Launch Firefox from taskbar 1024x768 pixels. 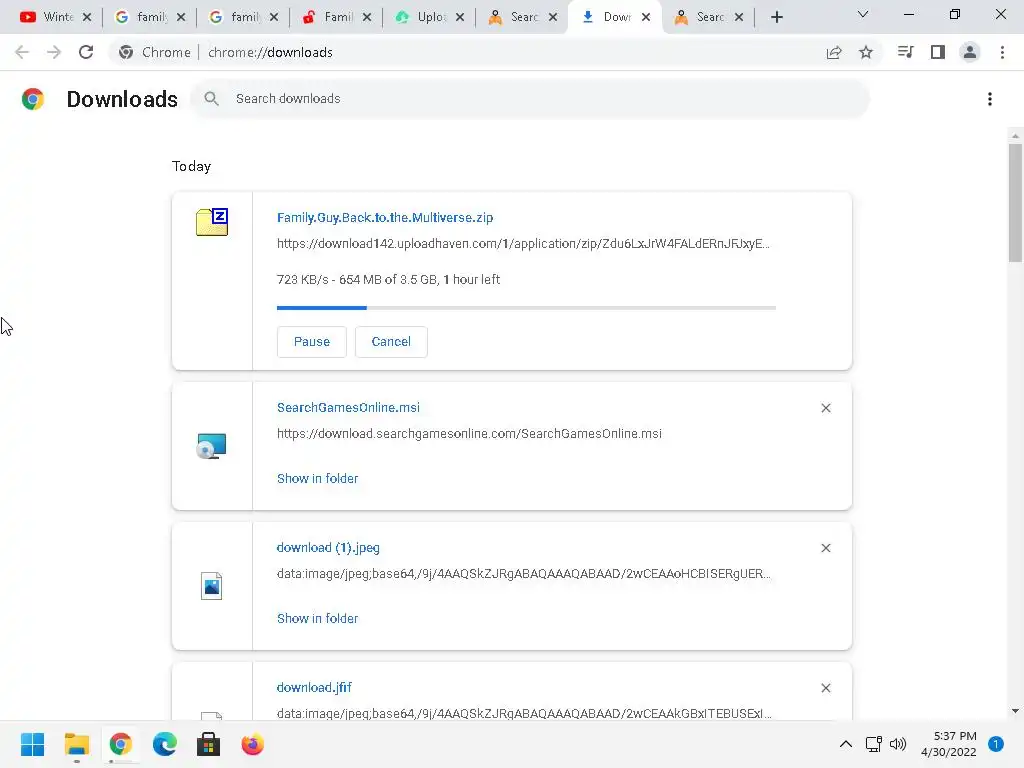(x=252, y=744)
